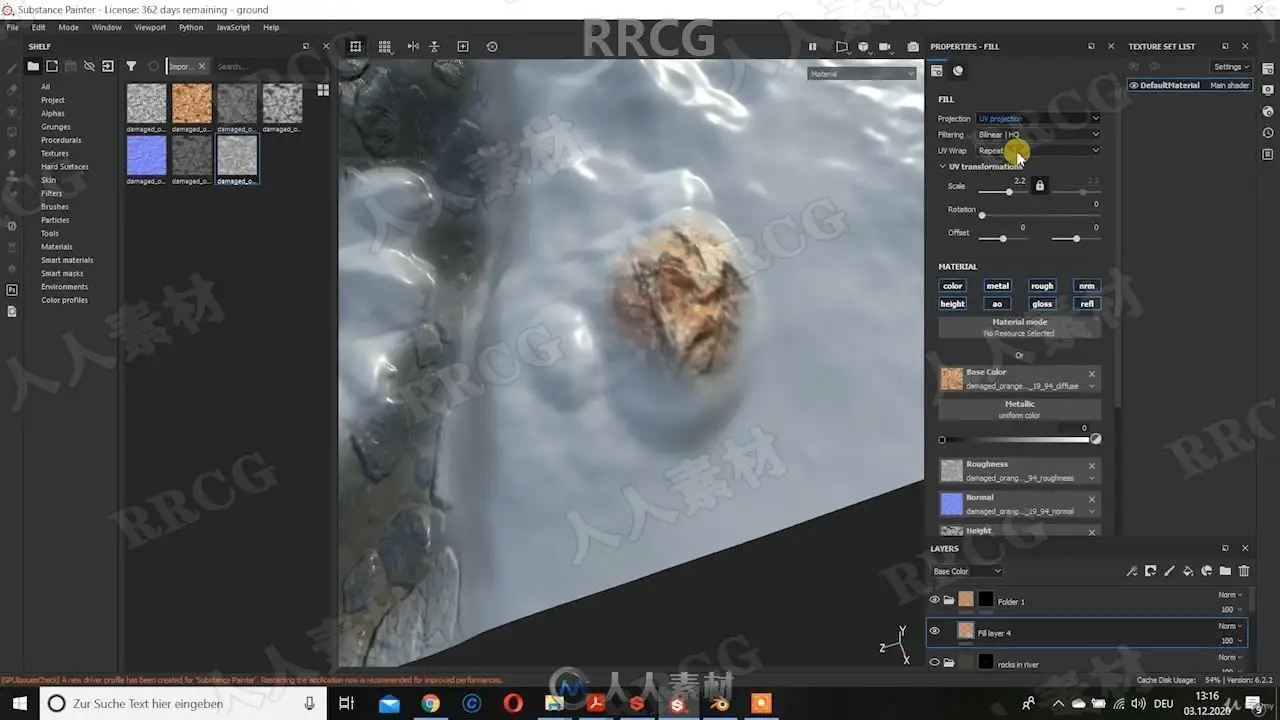The image size is (1280, 720).
Task: Click the shelf filter funnel icon
Action: [131, 66]
